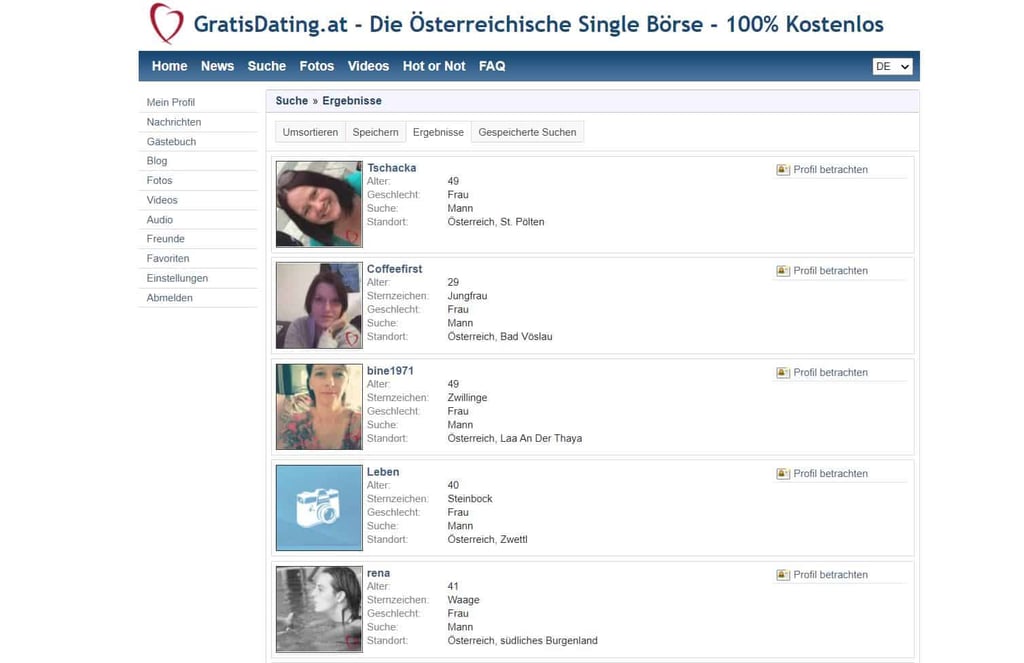Click Coffeefirst's profile photo thumbnail

319,306
